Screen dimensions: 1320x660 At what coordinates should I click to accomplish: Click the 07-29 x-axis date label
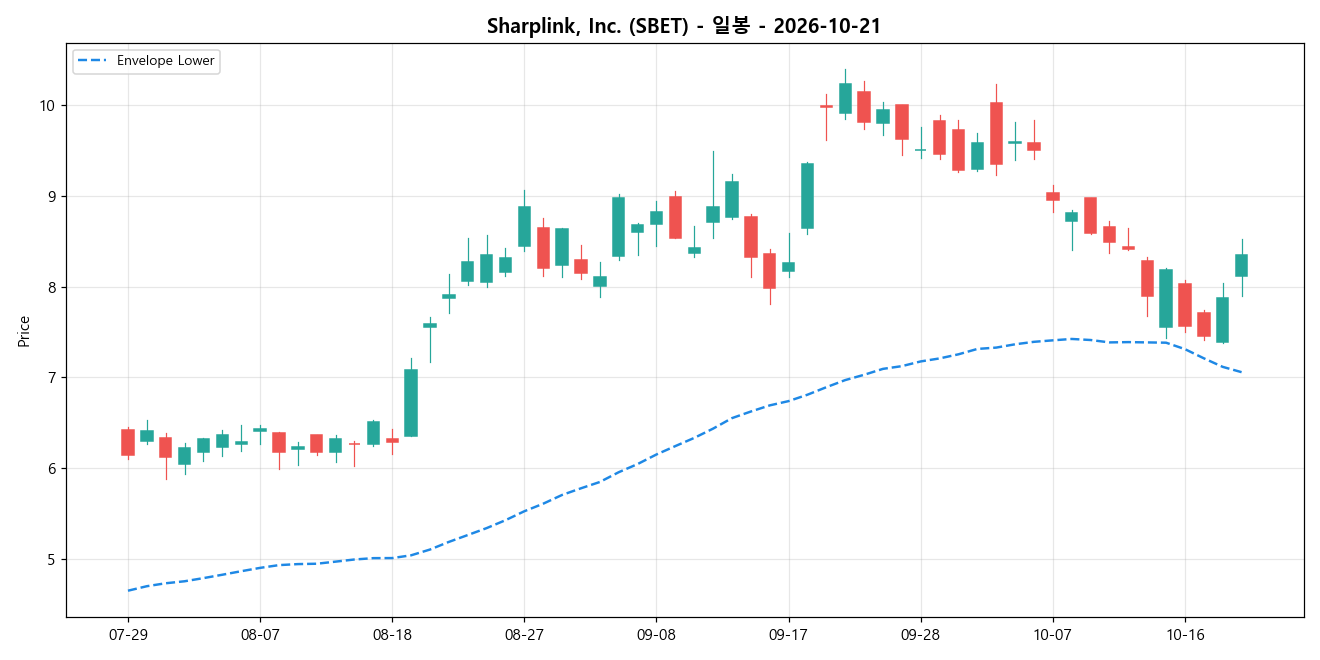(128, 634)
